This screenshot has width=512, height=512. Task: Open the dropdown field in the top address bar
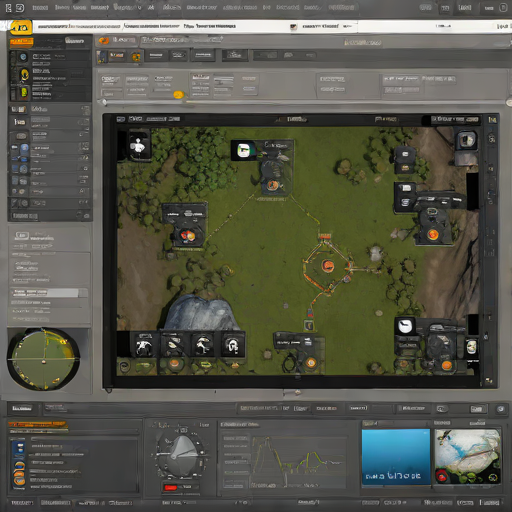pos(323,26)
